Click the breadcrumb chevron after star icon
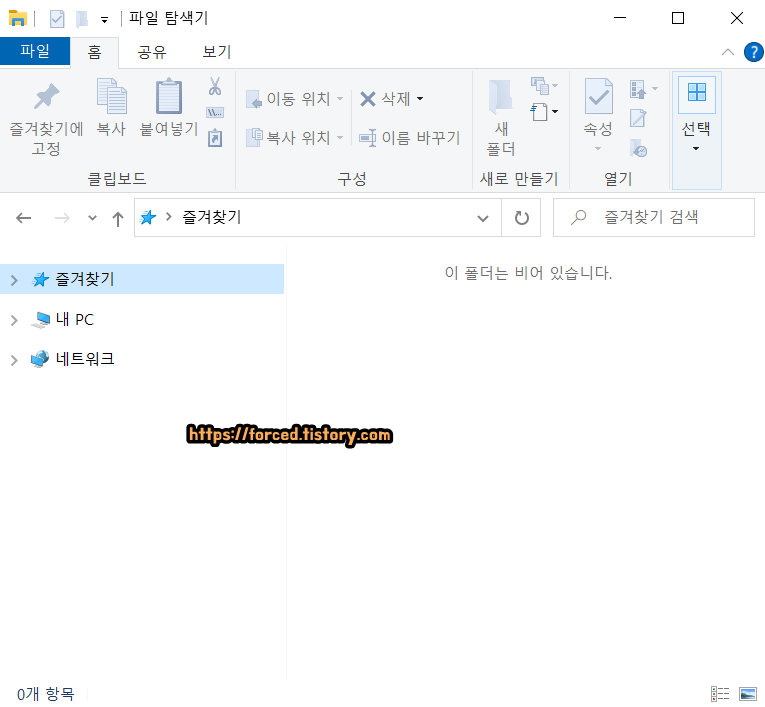Screen dimensions: 765x707 point(169,217)
